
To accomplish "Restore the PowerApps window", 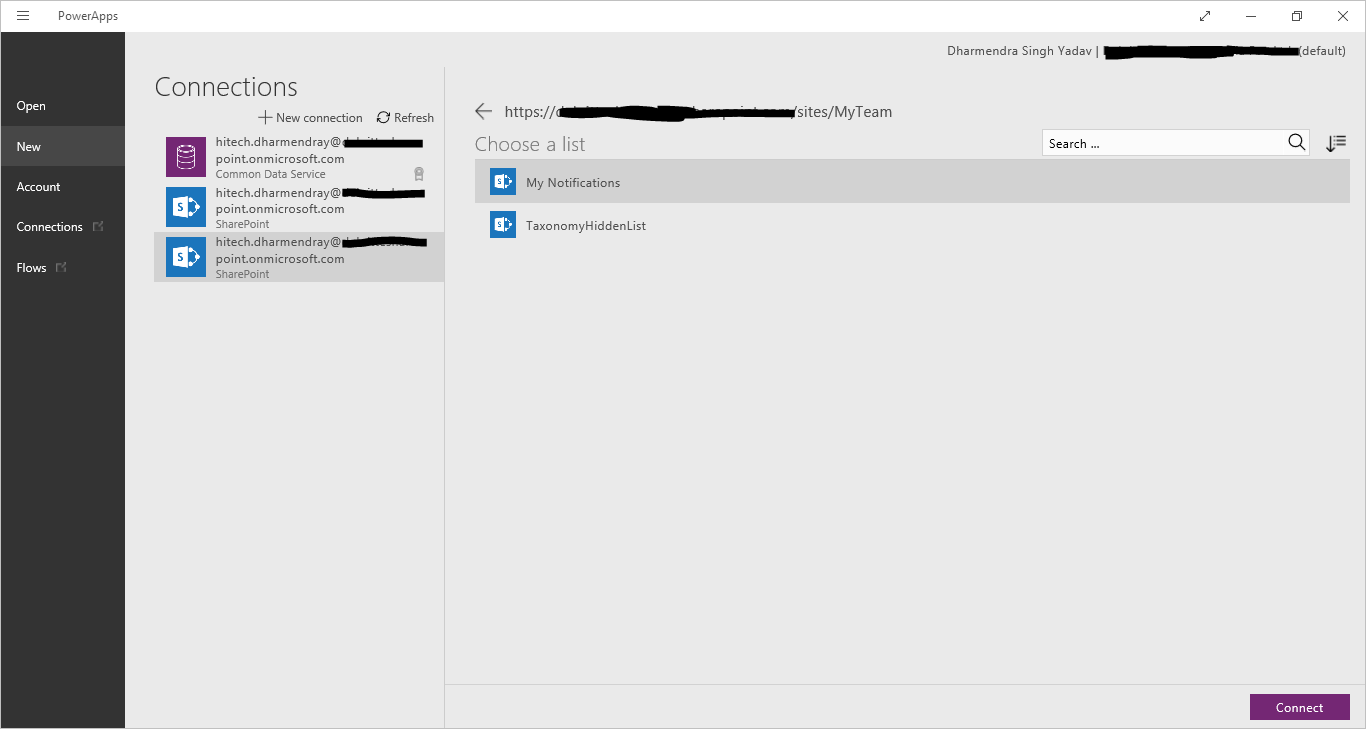I will click(1297, 16).
